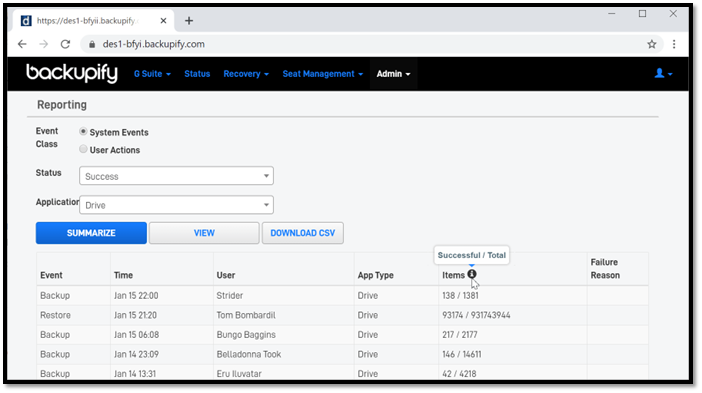
Task: Click the Reporting page heading
Action: [62, 105]
